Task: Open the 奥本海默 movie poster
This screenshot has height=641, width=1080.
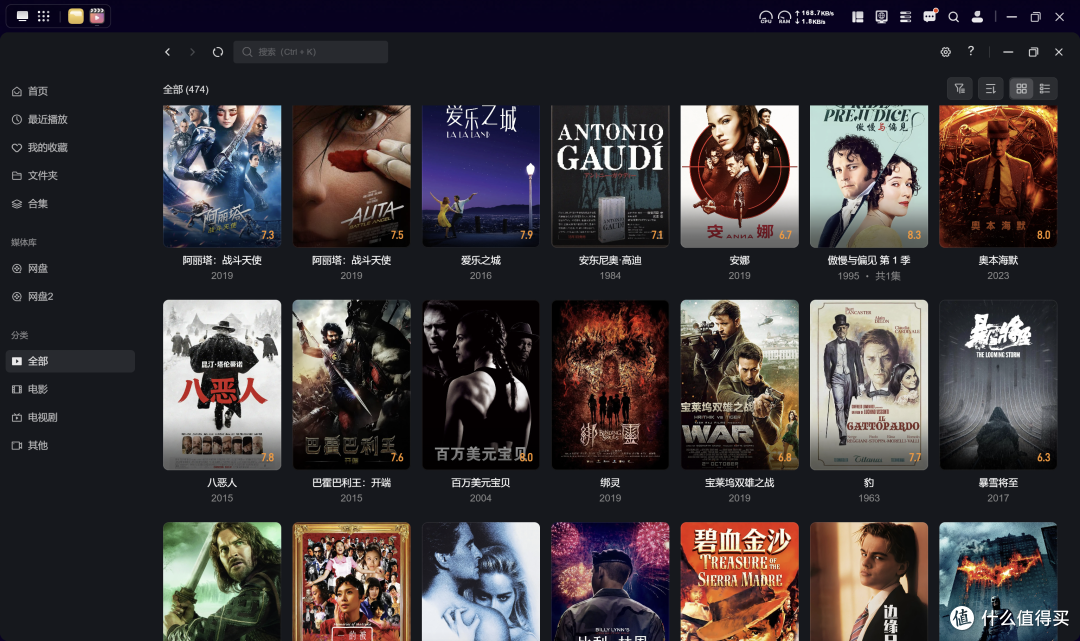Action: (x=998, y=176)
